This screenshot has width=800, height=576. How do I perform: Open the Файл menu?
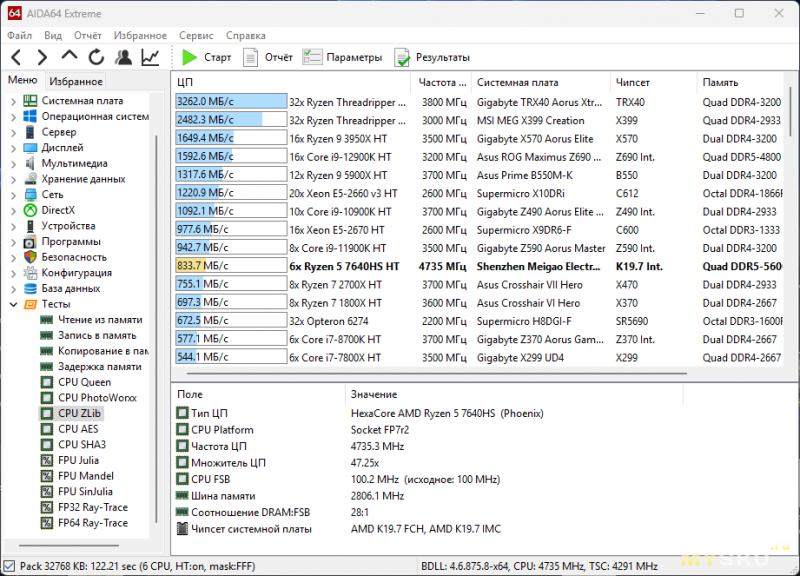click(19, 35)
